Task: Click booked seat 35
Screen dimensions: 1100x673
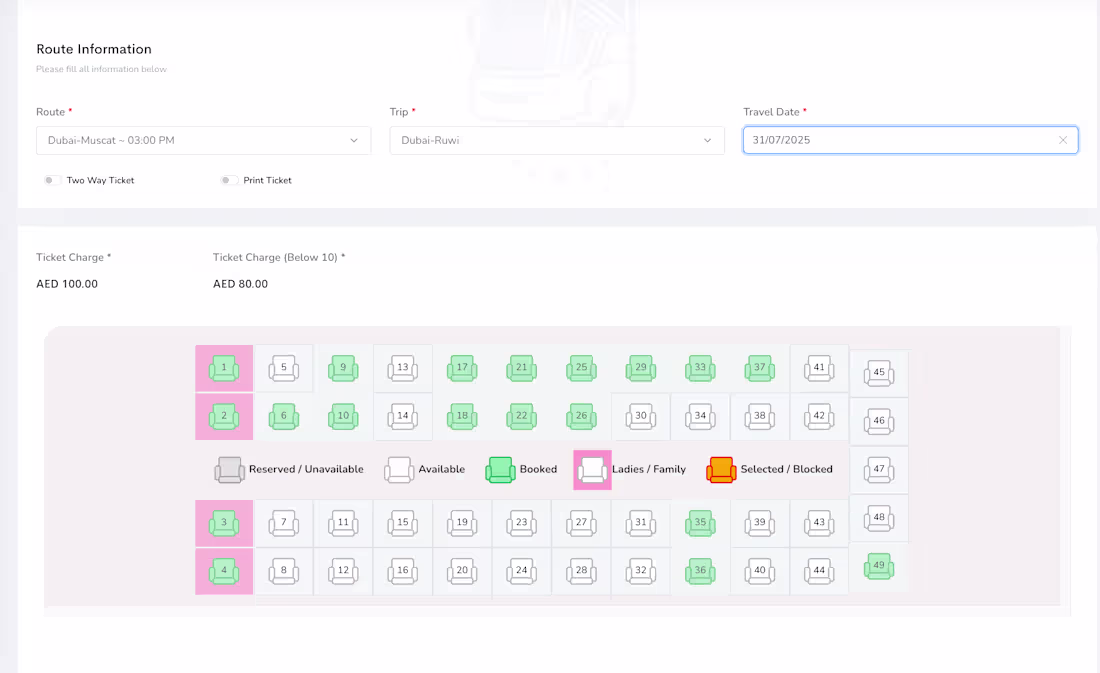Action: tap(700, 522)
